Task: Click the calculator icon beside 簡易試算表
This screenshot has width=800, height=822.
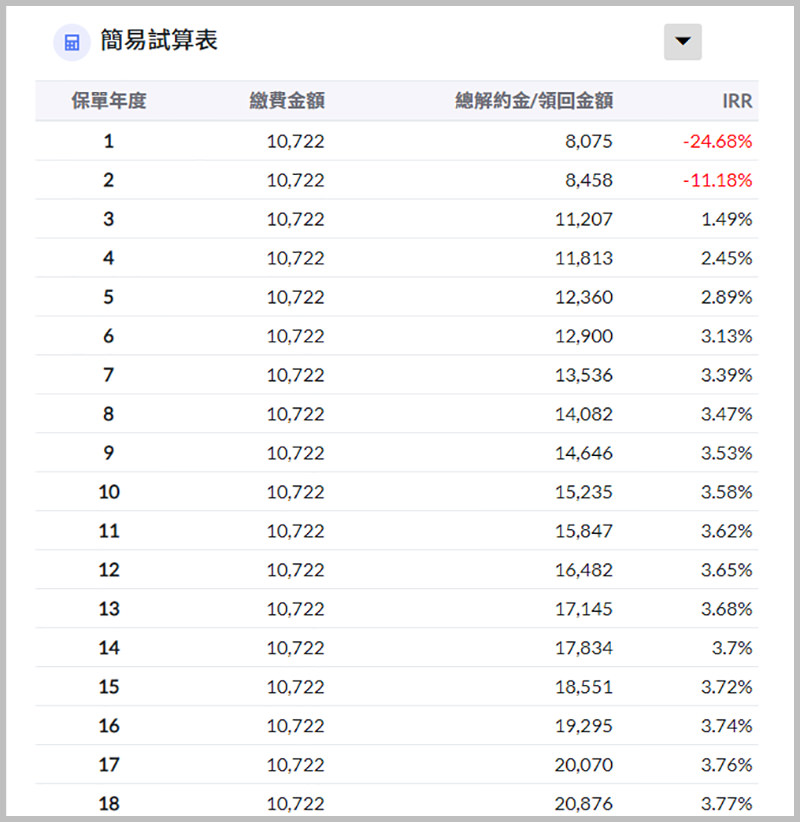Action: (72, 42)
